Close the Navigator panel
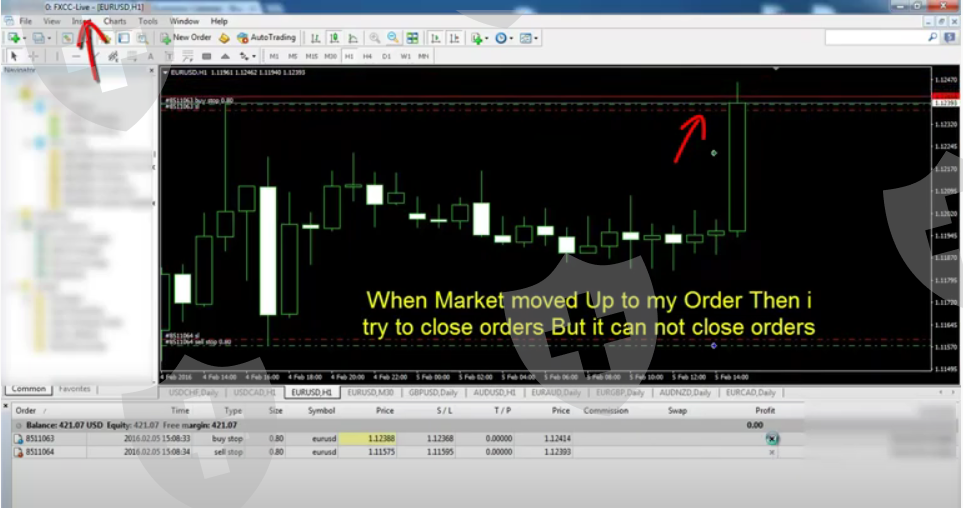Screen dimensions: 963x508 pyautogui.click(x=152, y=71)
